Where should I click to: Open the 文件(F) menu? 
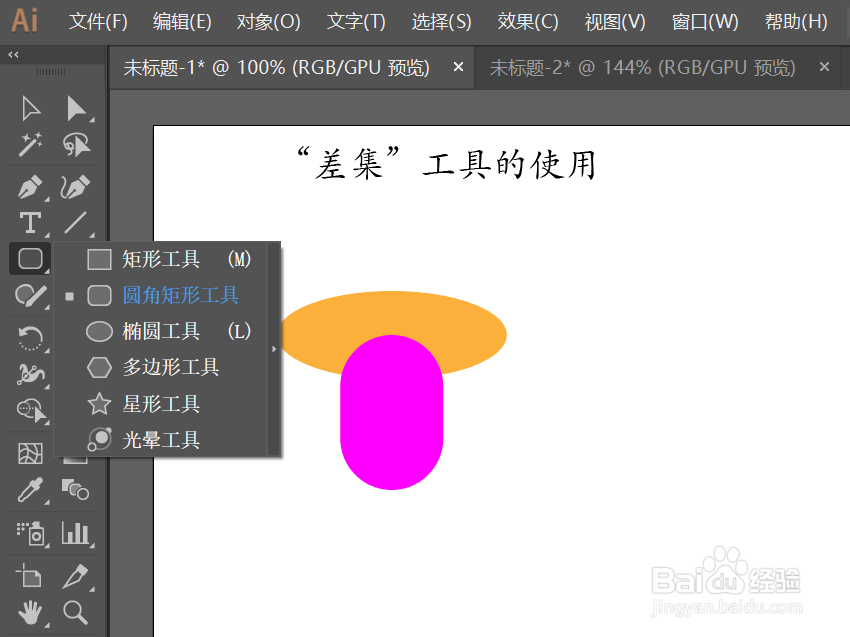click(98, 22)
